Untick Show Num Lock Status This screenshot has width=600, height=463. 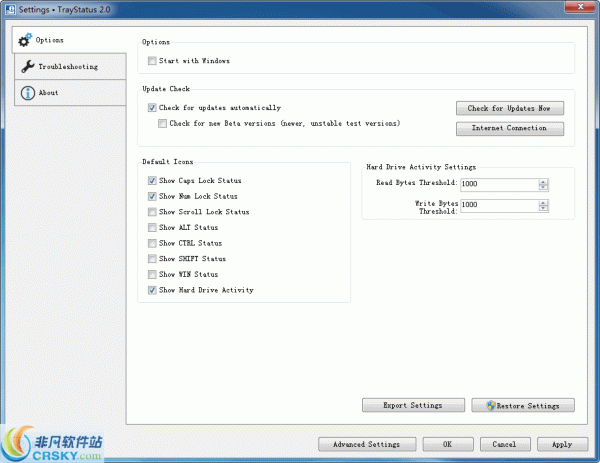point(152,196)
